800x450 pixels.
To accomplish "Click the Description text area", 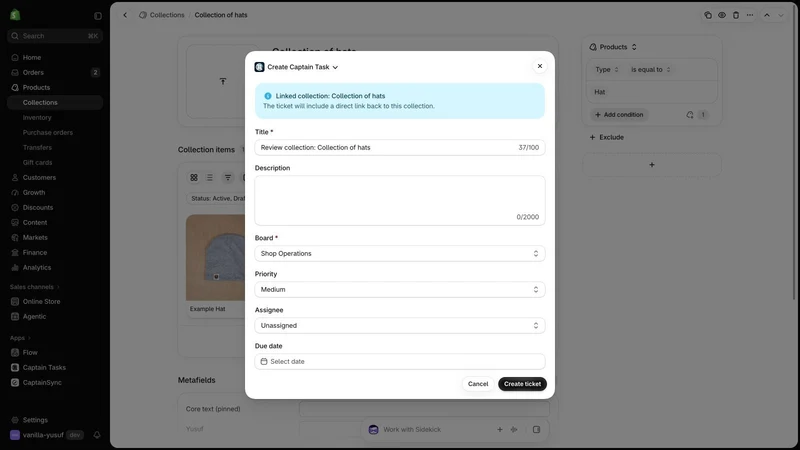I will pyautogui.click(x=399, y=201).
